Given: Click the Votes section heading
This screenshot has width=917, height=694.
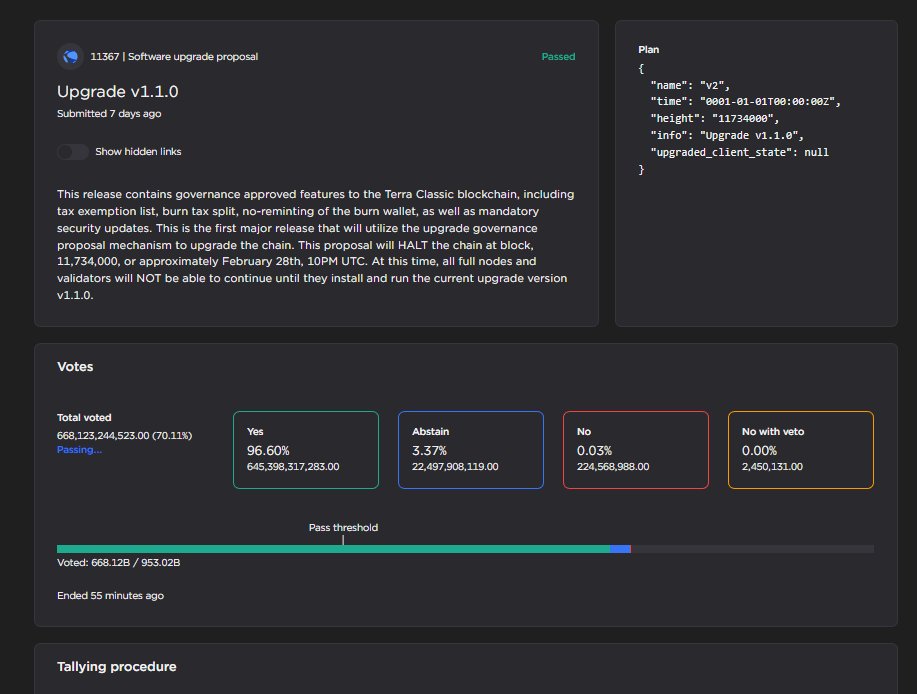Looking at the screenshot, I should [x=75, y=367].
